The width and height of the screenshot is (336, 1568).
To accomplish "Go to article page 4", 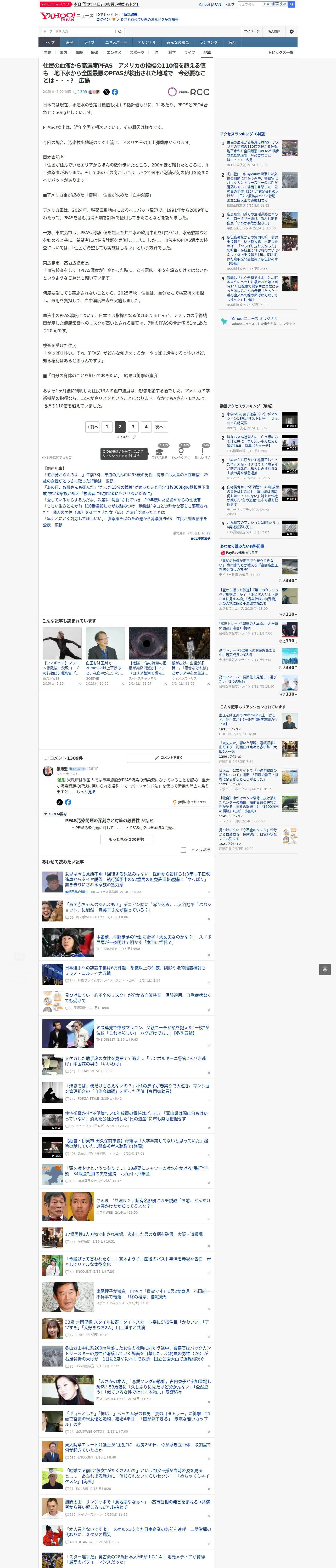I will (146, 427).
